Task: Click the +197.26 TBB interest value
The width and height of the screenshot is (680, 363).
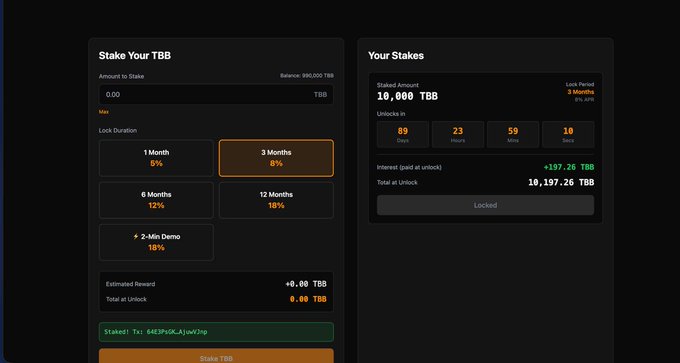Action: coord(569,167)
